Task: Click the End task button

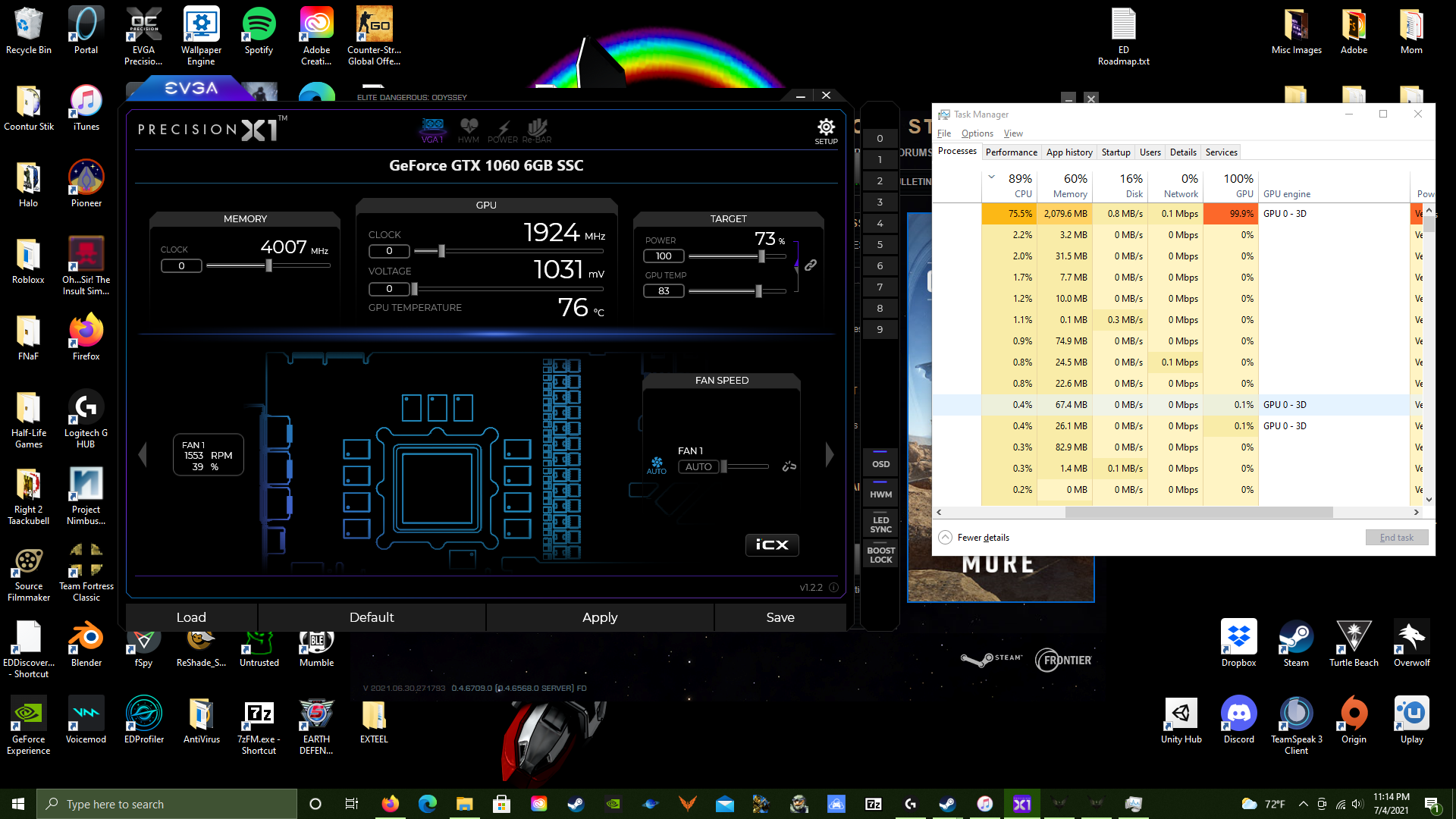Action: pos(1396,538)
